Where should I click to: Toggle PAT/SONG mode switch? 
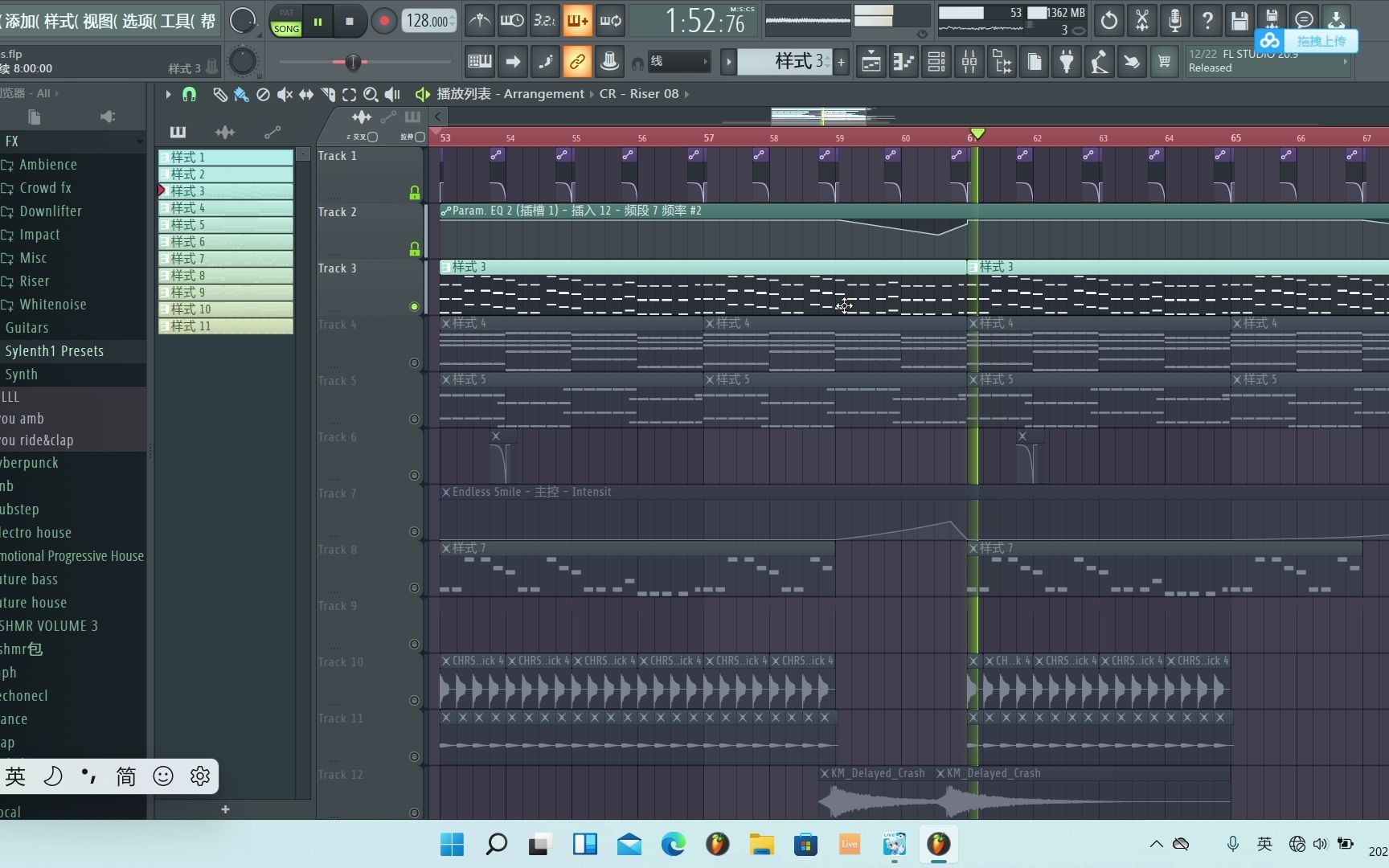286,21
